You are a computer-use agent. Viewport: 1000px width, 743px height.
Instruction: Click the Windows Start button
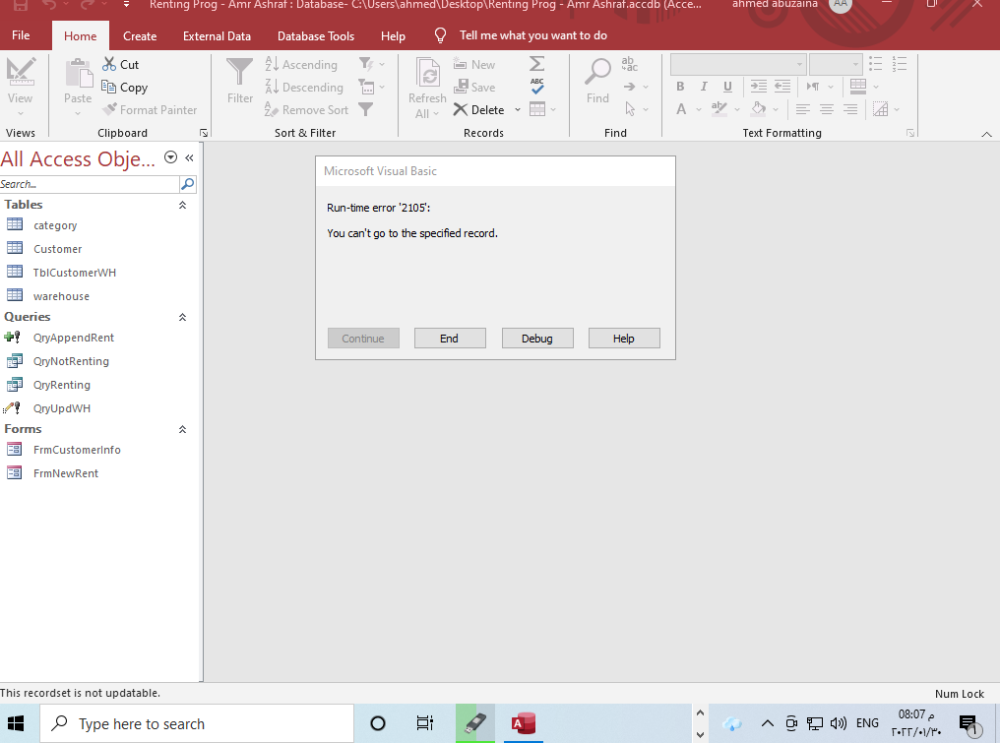pyautogui.click(x=17, y=723)
